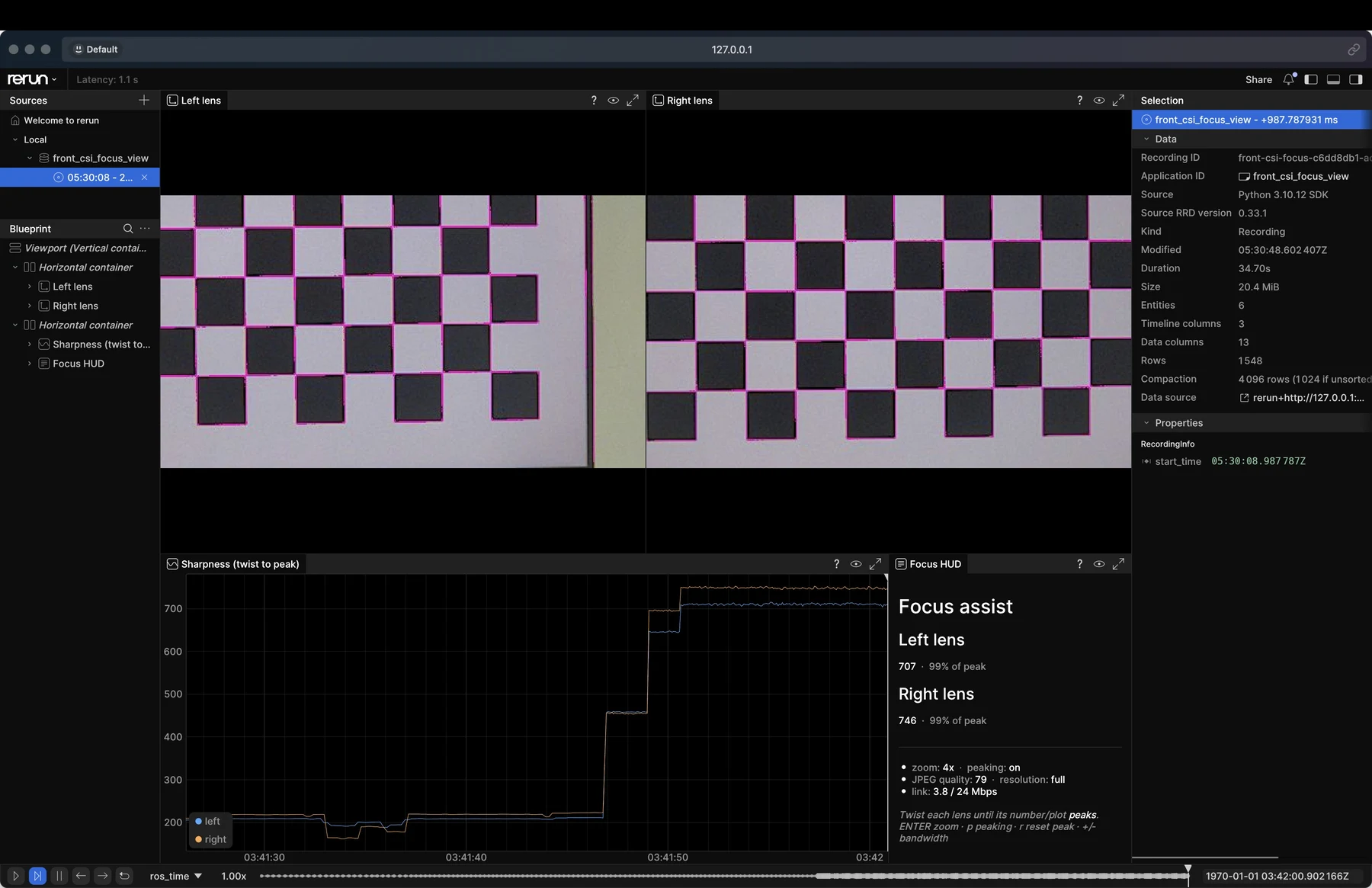Collapse front_csi_focus_view source tree
The width and height of the screenshot is (1372, 888).
pyautogui.click(x=30, y=158)
